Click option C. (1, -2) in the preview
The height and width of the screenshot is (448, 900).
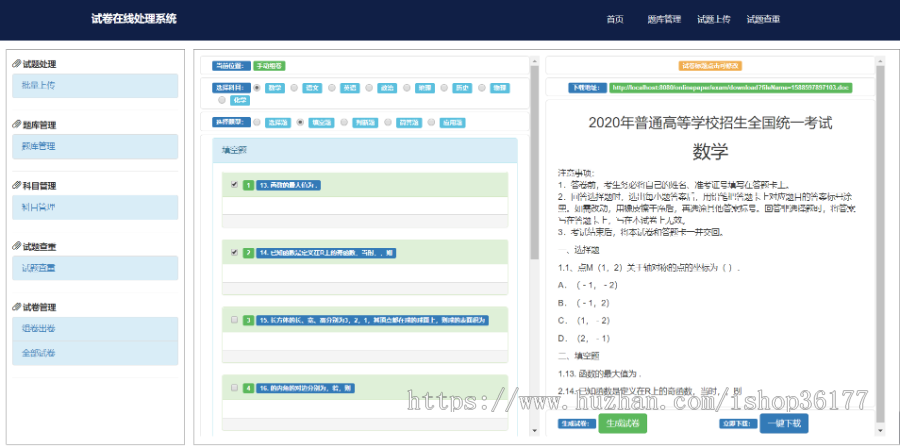coord(584,320)
